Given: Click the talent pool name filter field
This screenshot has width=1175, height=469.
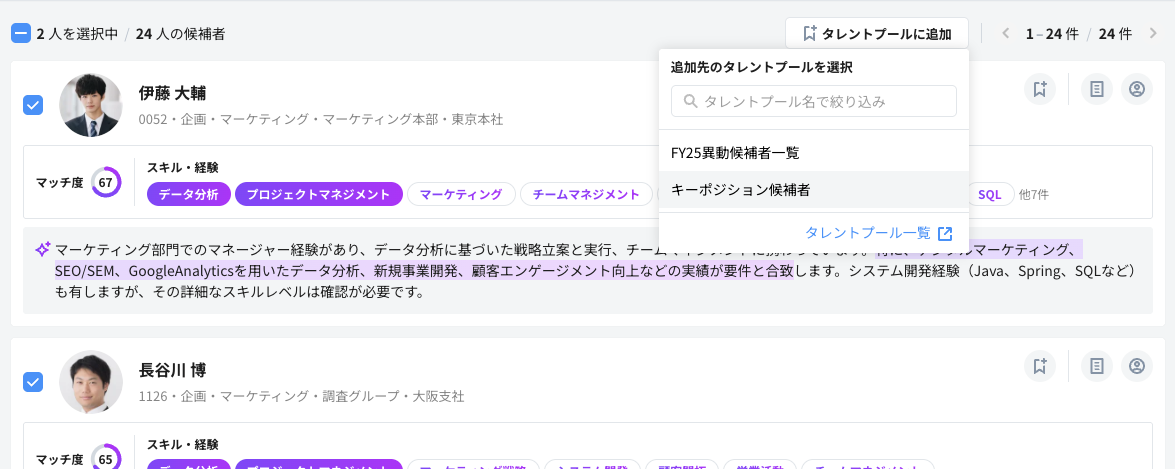Looking at the screenshot, I should [814, 101].
